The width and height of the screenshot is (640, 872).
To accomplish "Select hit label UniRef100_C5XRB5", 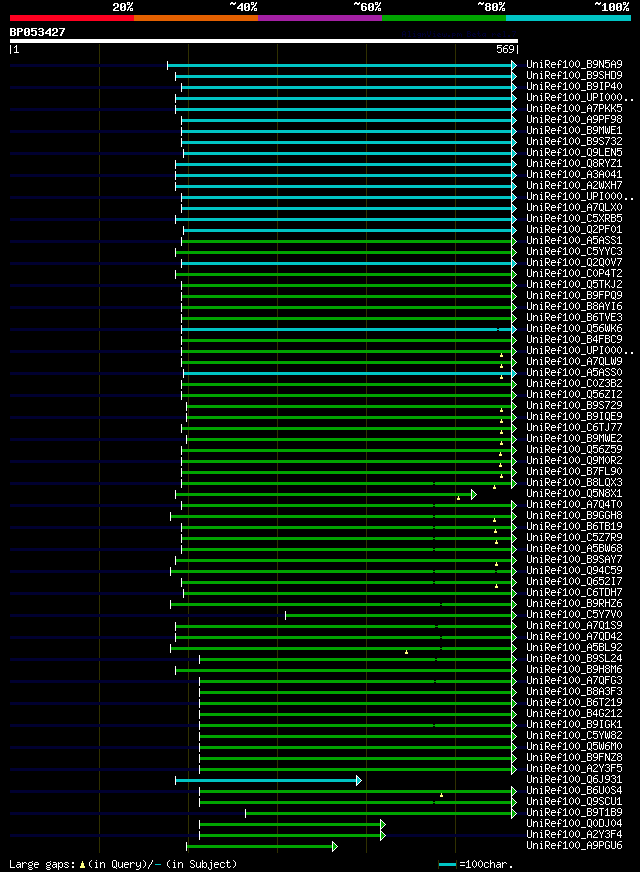I will click(x=574, y=219).
